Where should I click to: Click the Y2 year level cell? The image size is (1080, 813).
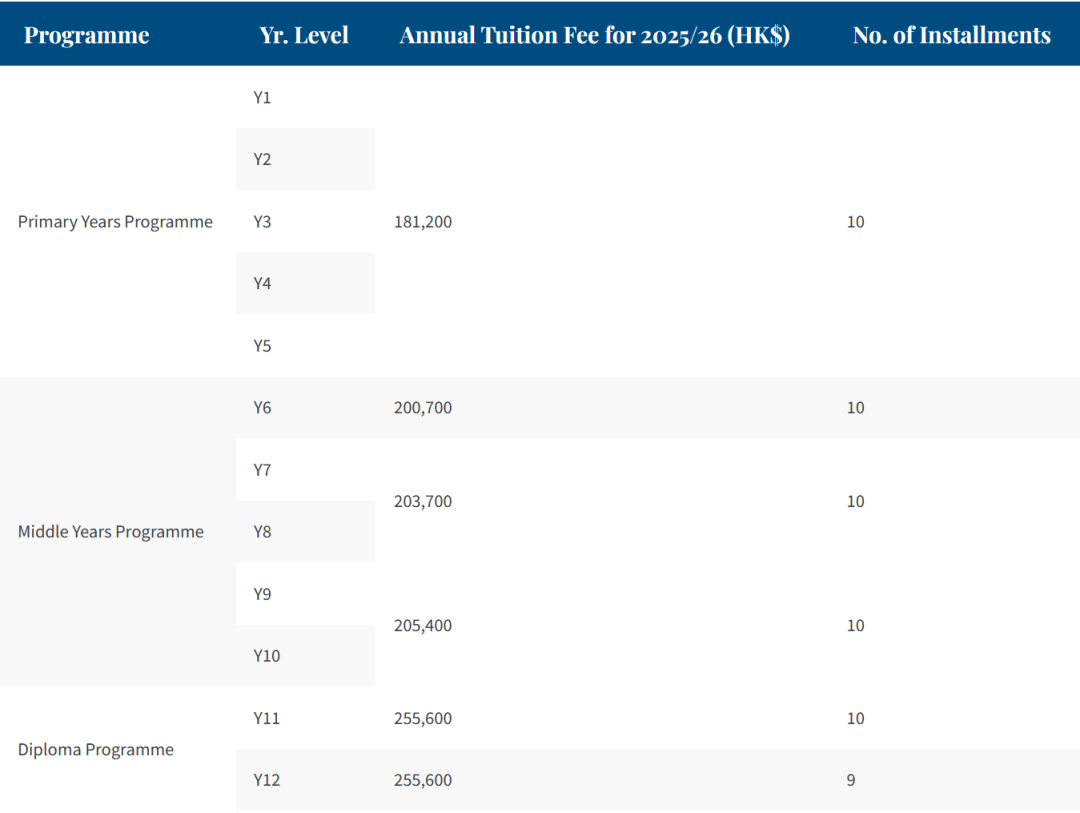262,160
